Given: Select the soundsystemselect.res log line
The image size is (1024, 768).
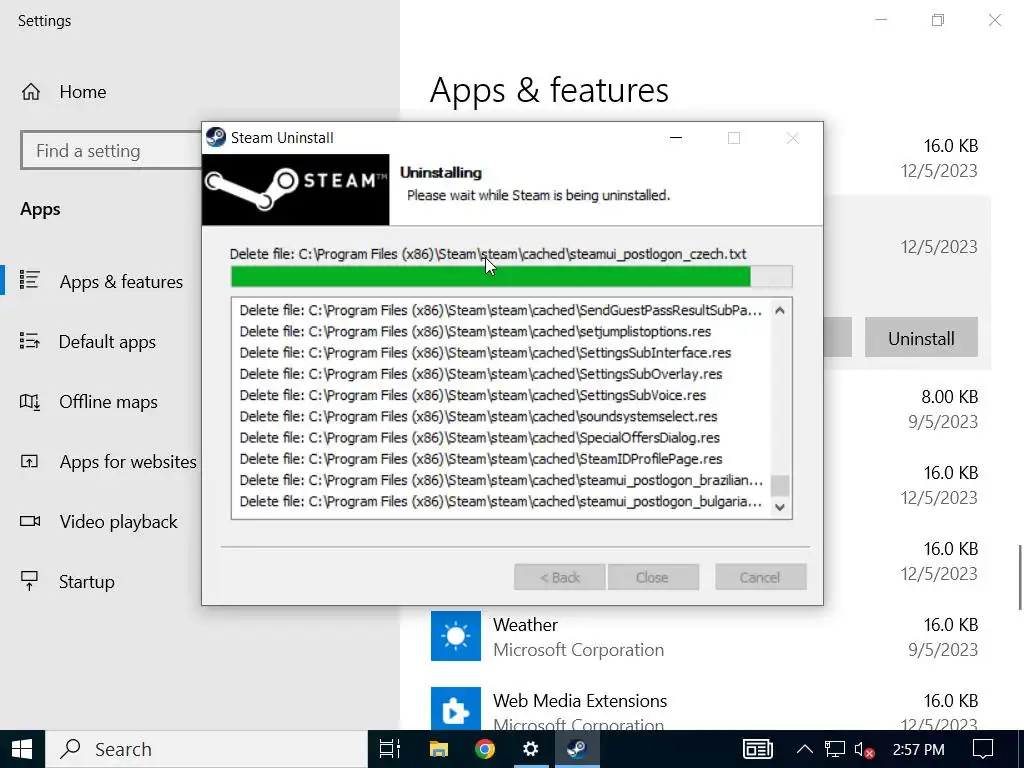Looking at the screenshot, I should pyautogui.click(x=478, y=416).
